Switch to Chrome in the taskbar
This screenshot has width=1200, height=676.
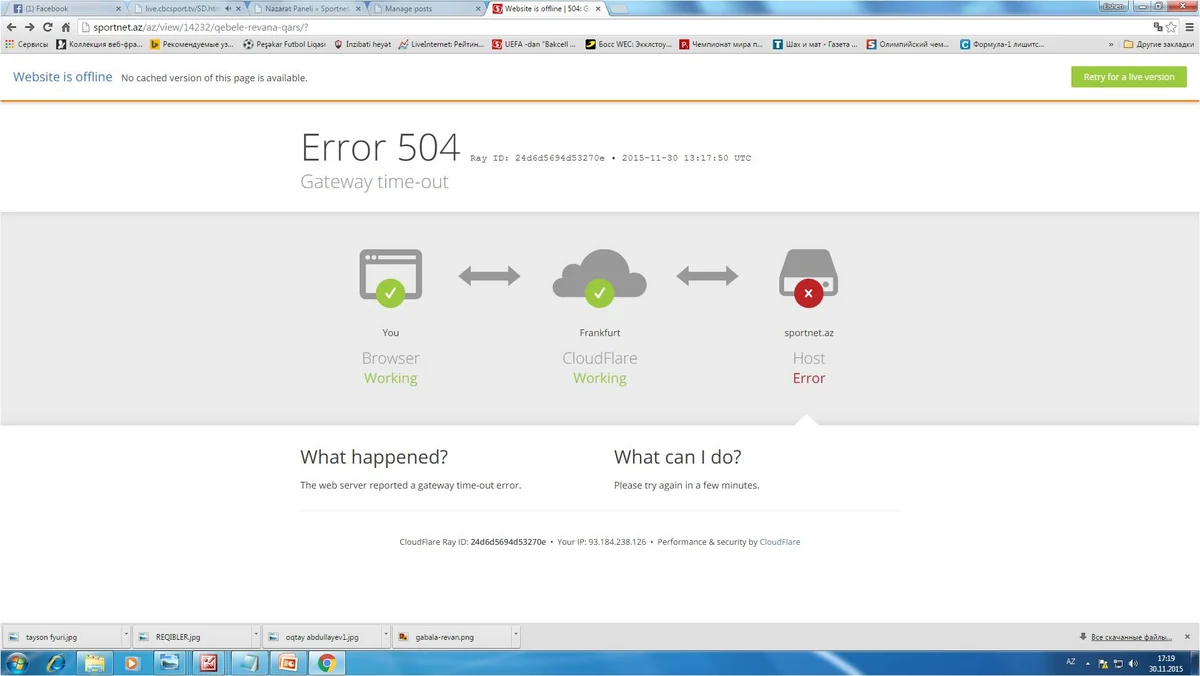point(326,662)
